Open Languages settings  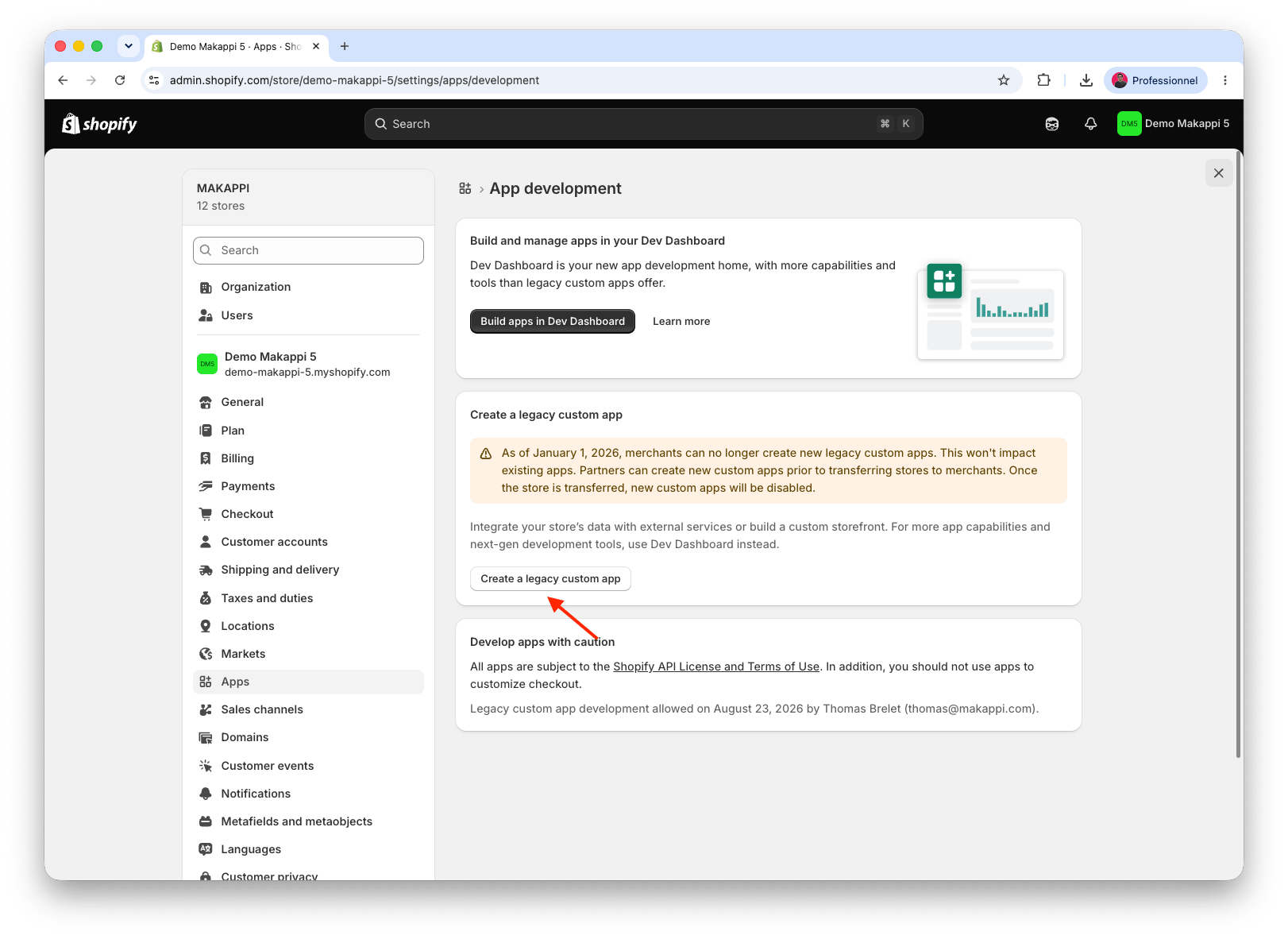tap(308, 849)
